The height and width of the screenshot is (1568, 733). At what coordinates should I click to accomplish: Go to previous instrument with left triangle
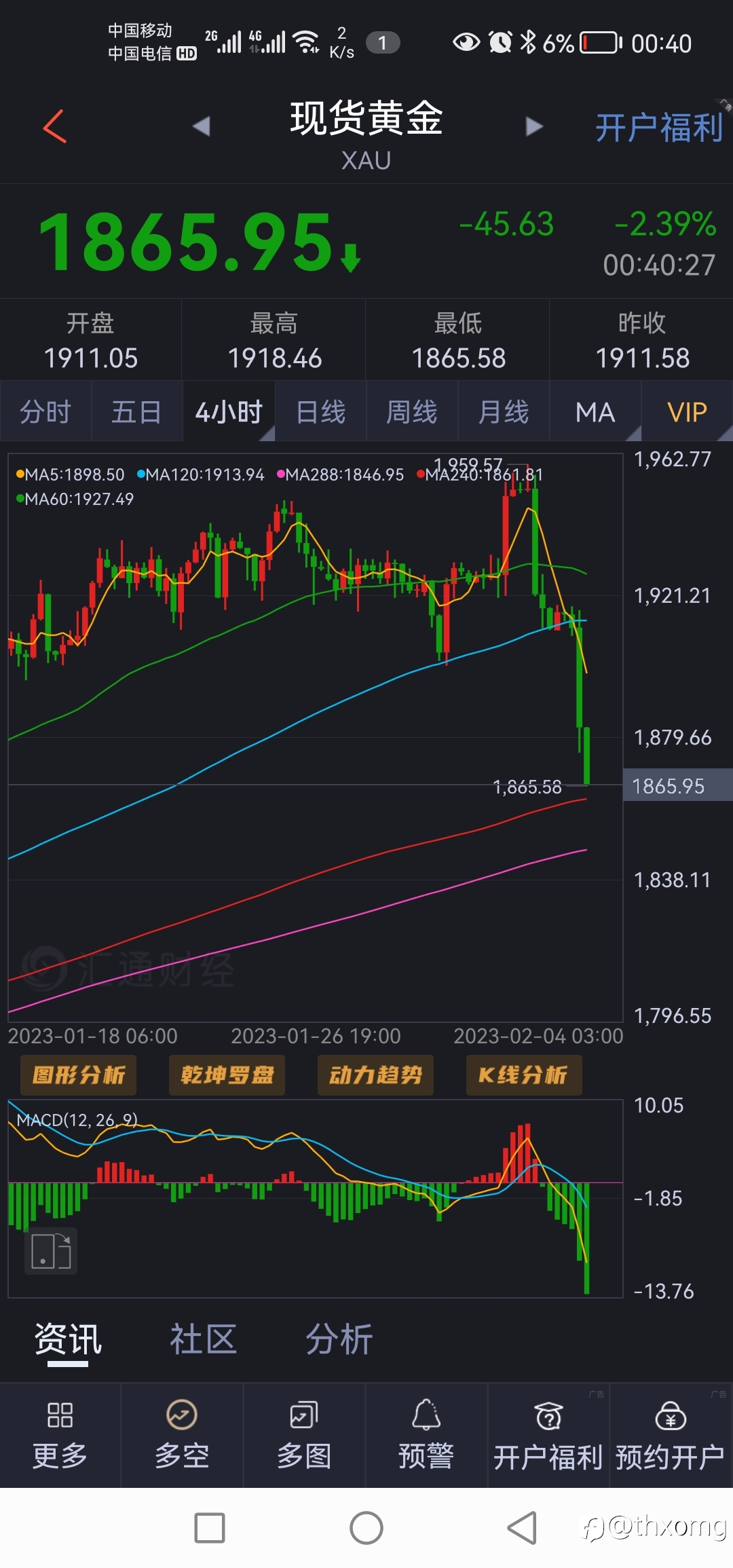coord(201,126)
